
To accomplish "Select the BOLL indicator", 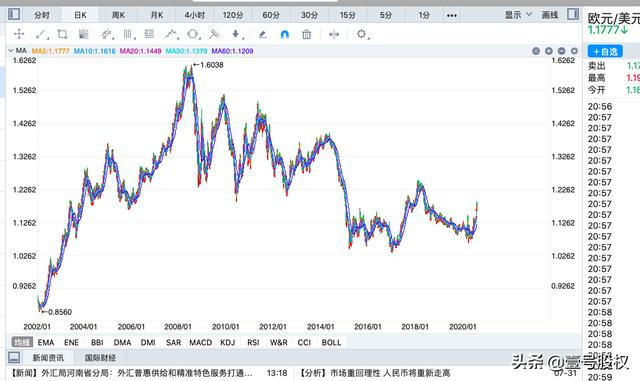I will pyautogui.click(x=331, y=342).
